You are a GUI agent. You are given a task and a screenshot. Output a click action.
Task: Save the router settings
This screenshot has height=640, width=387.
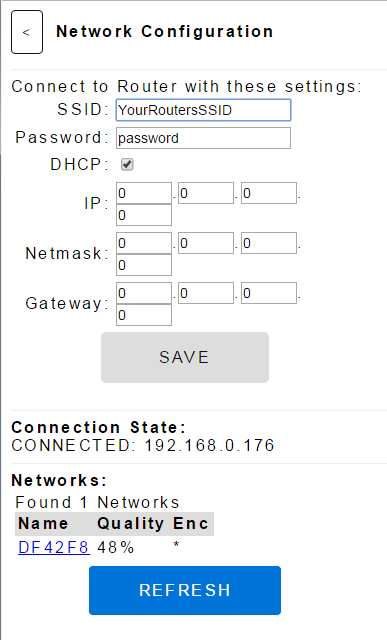(x=185, y=358)
